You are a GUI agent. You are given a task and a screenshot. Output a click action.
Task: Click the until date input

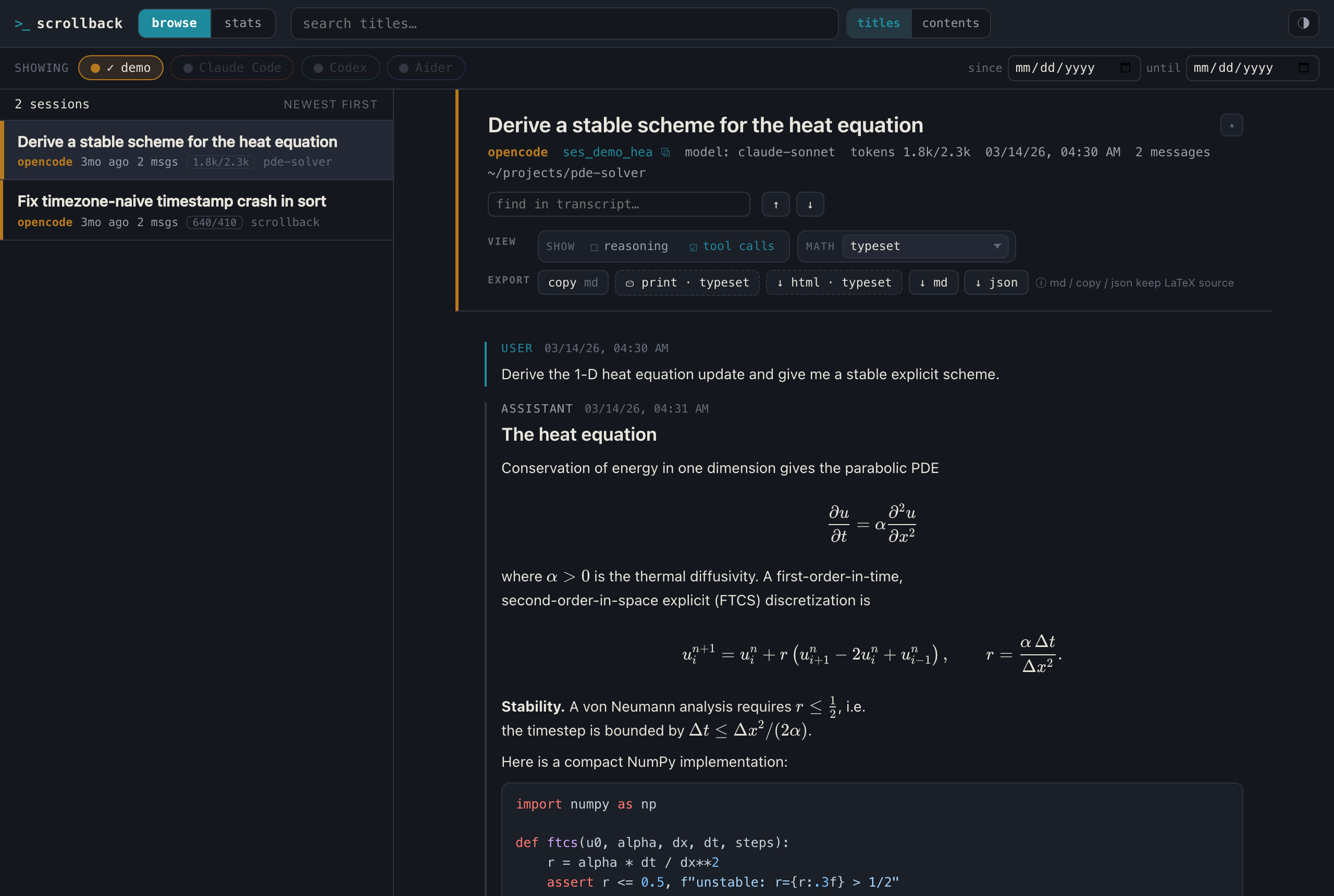[x=1252, y=68]
